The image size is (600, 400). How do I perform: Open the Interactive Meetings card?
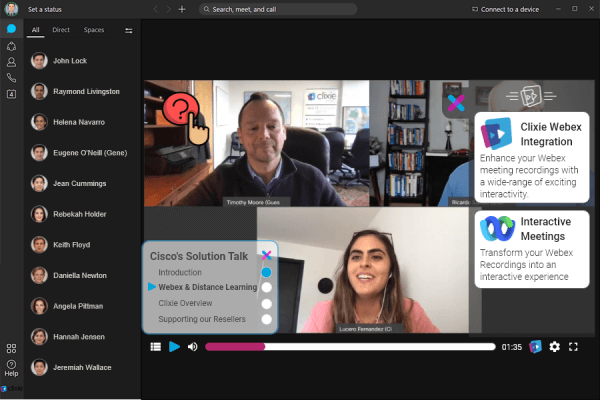pyautogui.click(x=532, y=249)
